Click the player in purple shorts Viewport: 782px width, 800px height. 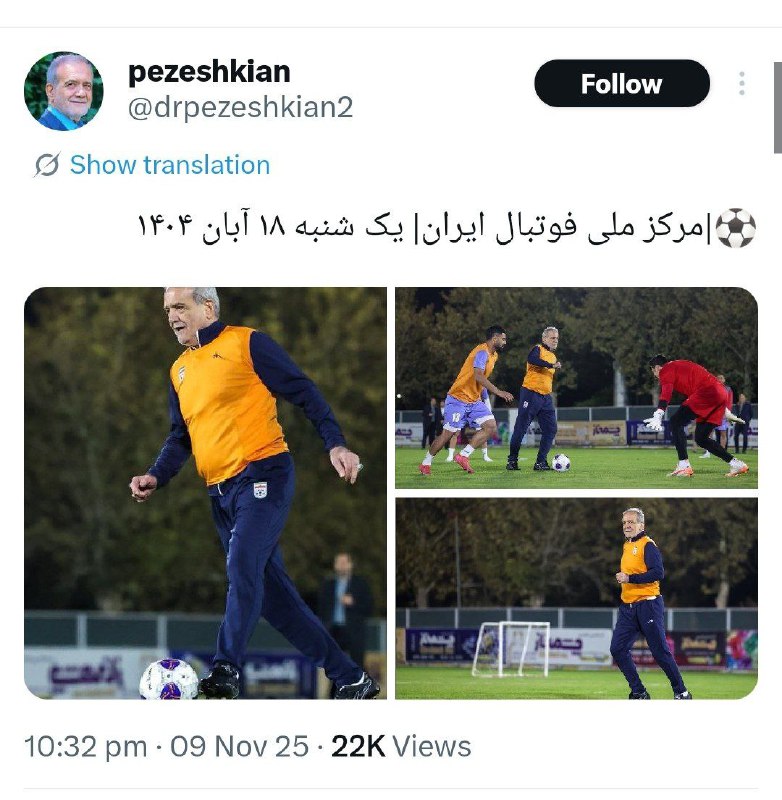pyautogui.click(x=465, y=400)
